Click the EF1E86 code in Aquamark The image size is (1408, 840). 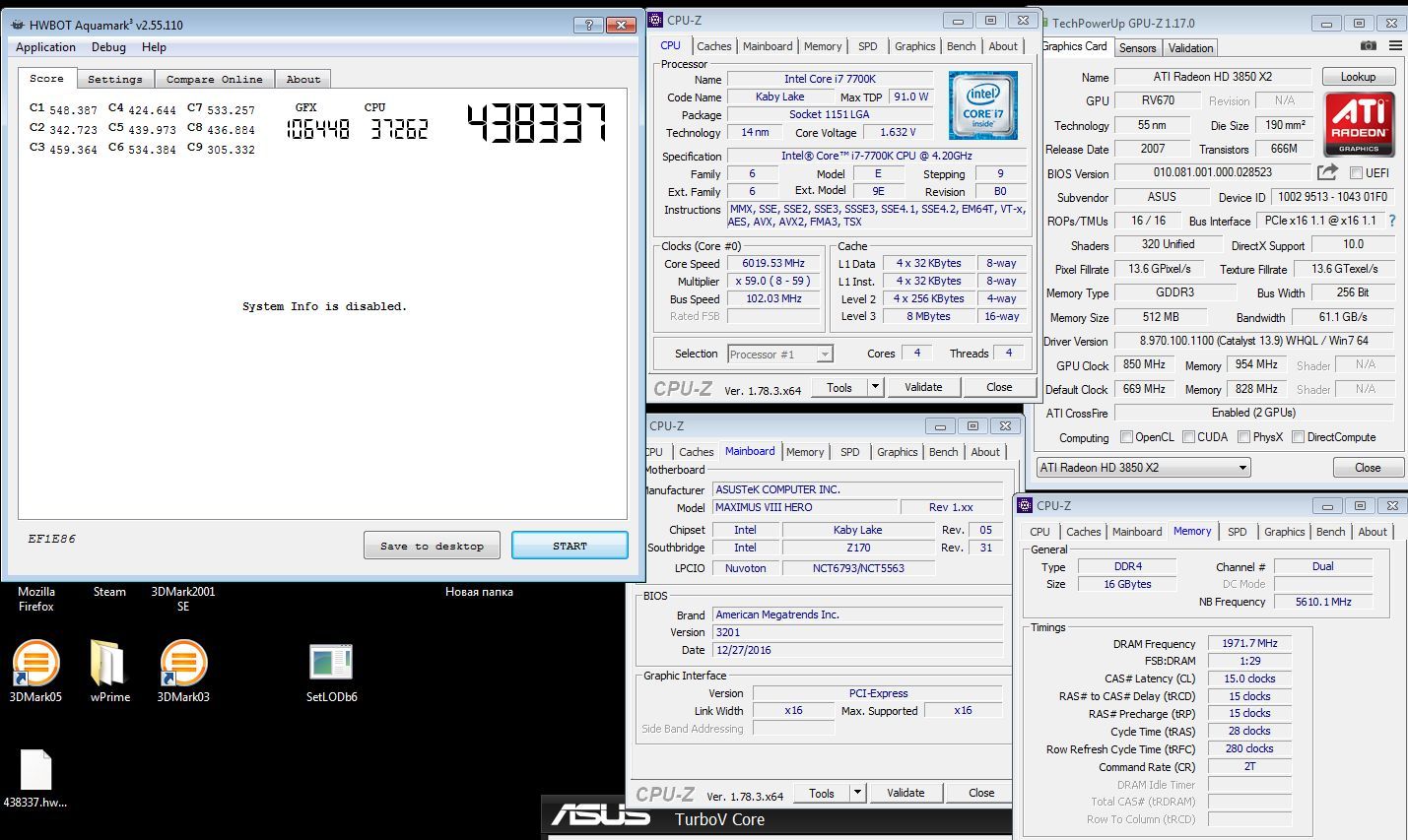coord(52,539)
